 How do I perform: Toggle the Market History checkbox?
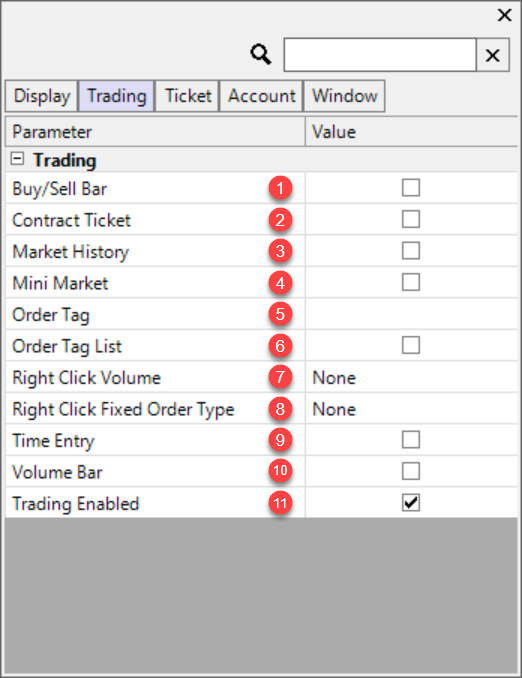coord(410,251)
